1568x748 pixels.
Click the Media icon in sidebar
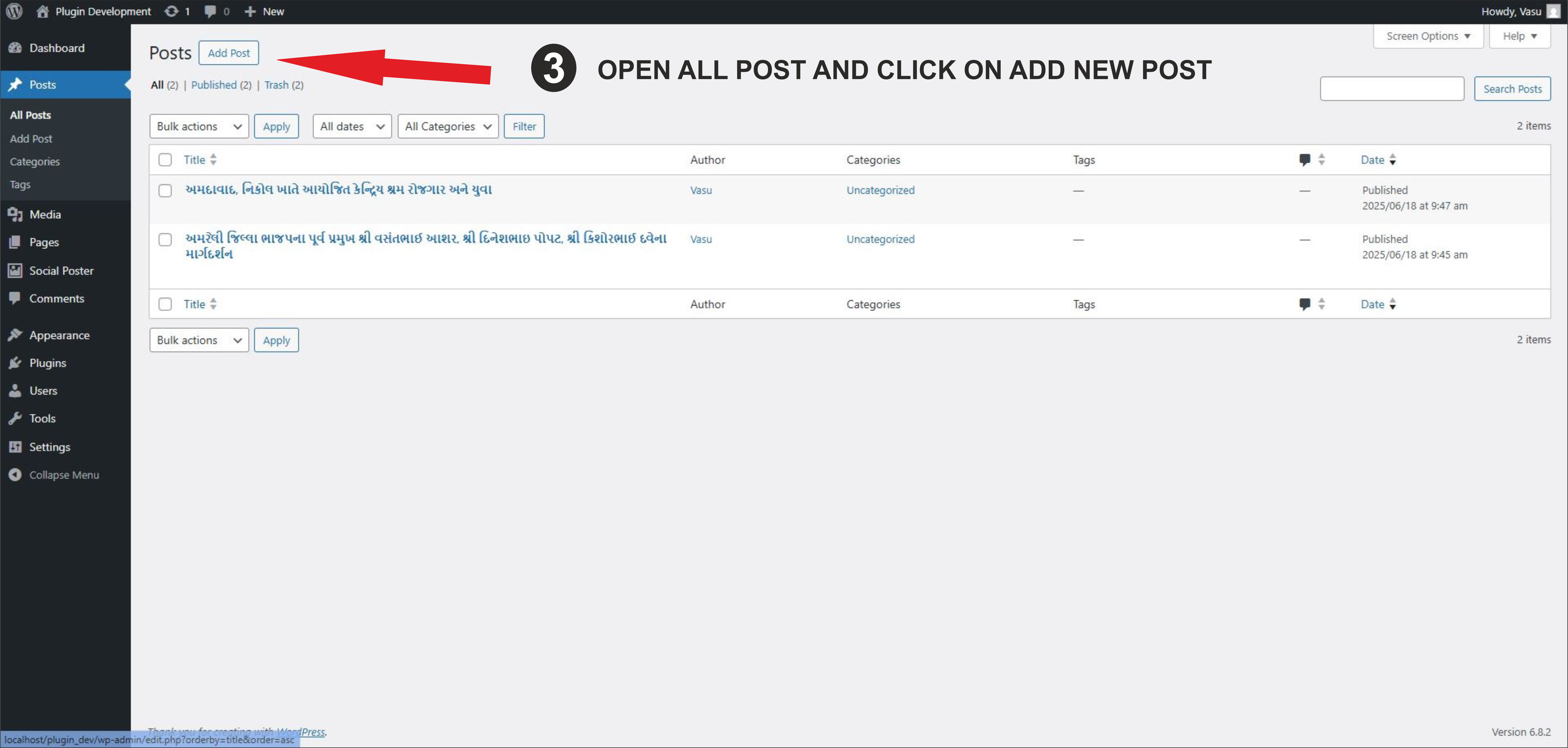tap(15, 214)
